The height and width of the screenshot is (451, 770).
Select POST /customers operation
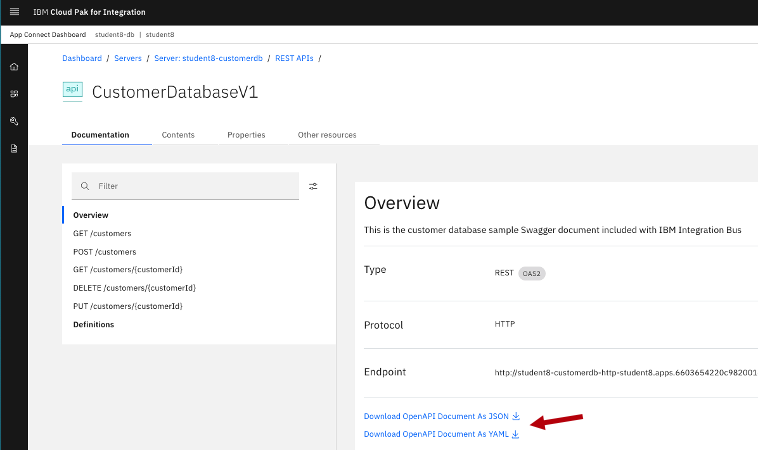coord(105,252)
